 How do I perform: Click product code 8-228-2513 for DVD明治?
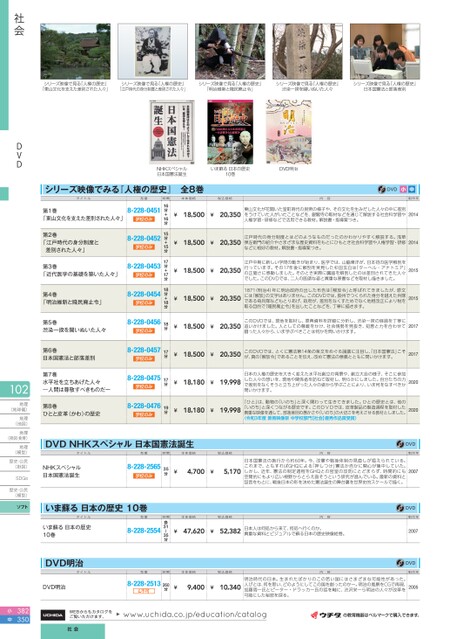pyautogui.click(x=144, y=584)
